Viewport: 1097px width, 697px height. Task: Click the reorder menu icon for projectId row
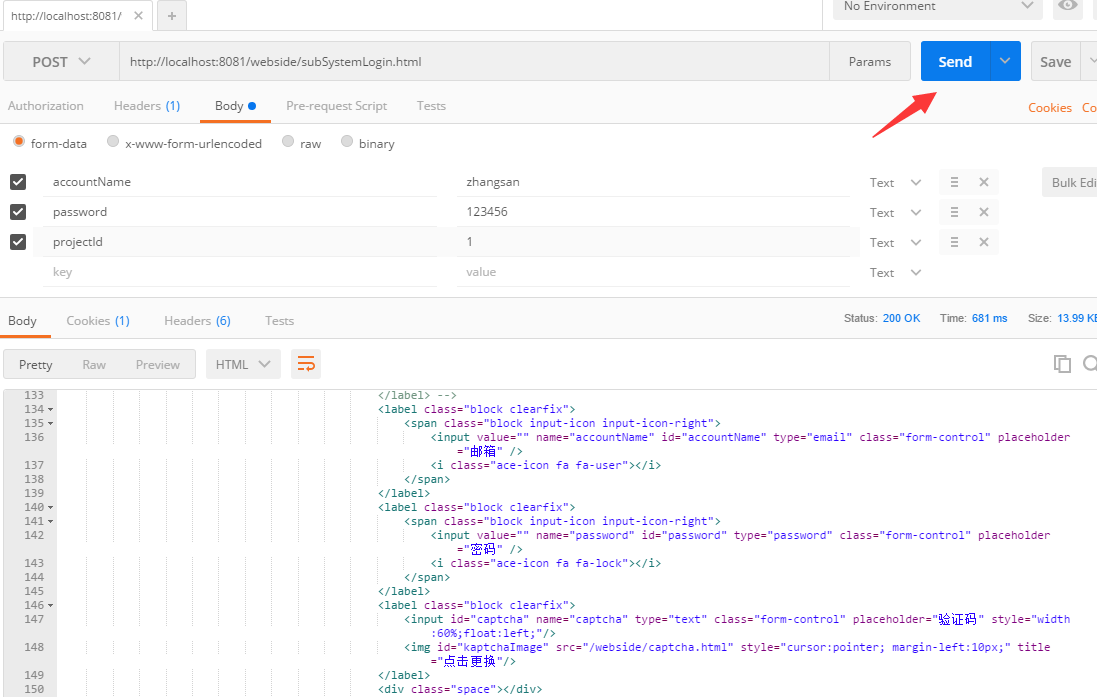954,242
